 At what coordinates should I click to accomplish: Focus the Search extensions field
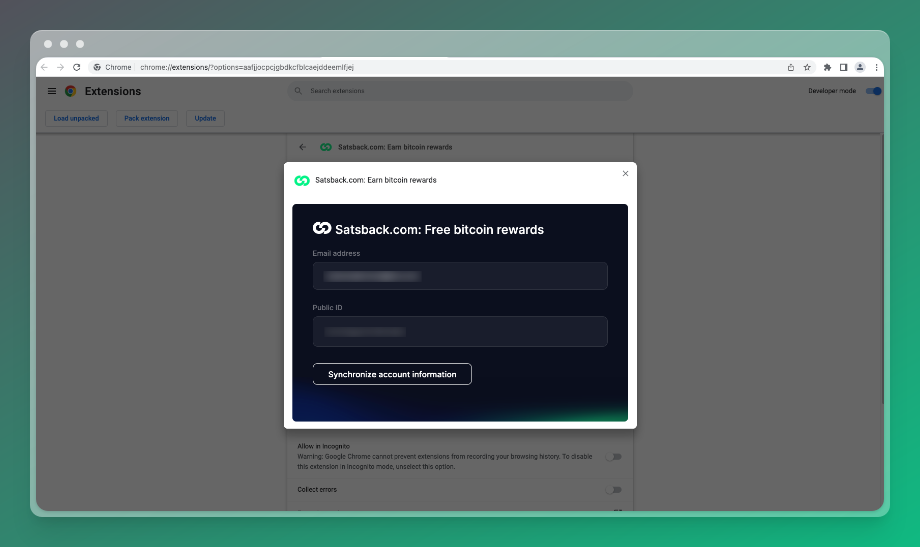tap(460, 91)
